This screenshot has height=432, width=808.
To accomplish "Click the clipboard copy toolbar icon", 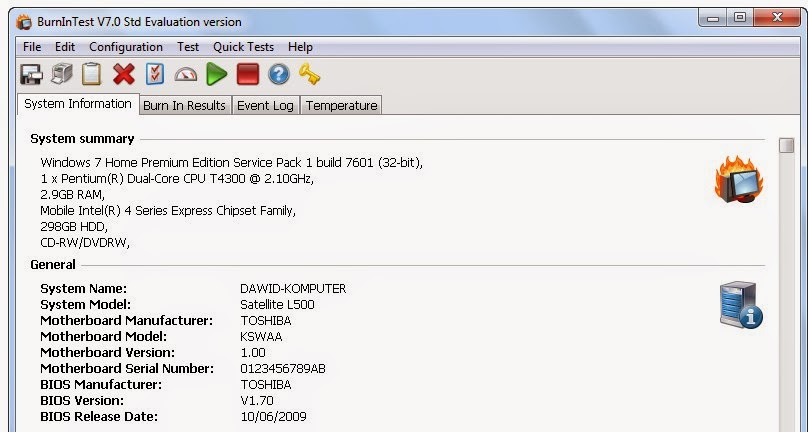I will click(x=92, y=74).
